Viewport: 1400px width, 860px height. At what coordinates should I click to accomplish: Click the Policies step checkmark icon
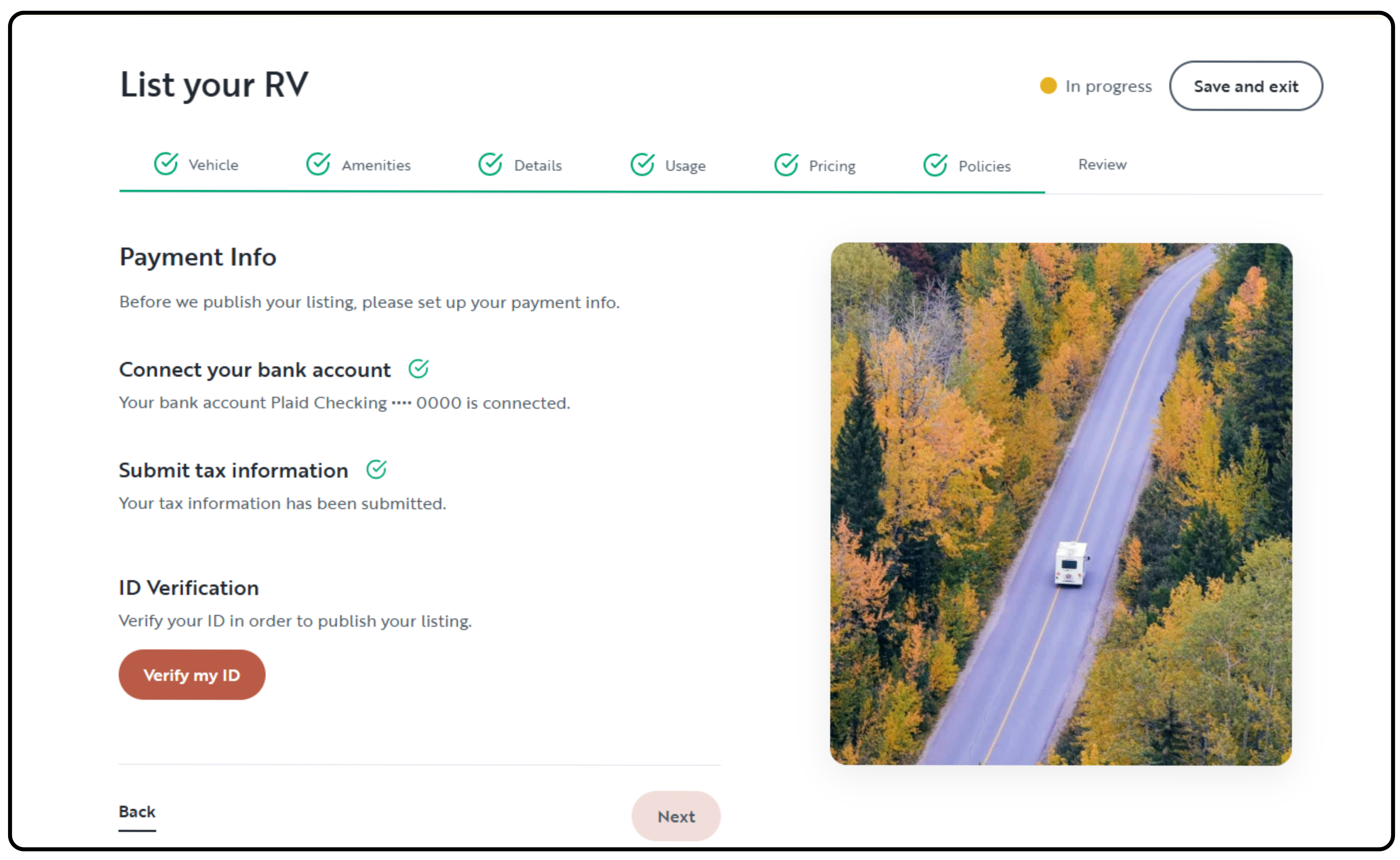coord(935,166)
